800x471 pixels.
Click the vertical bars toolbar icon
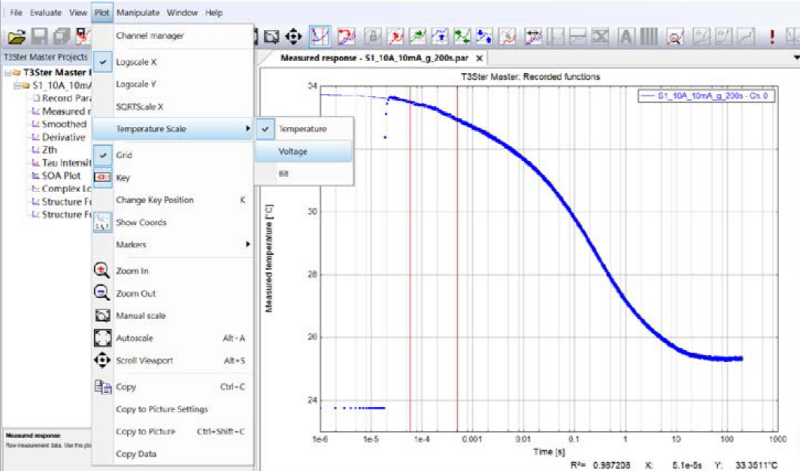coord(648,36)
